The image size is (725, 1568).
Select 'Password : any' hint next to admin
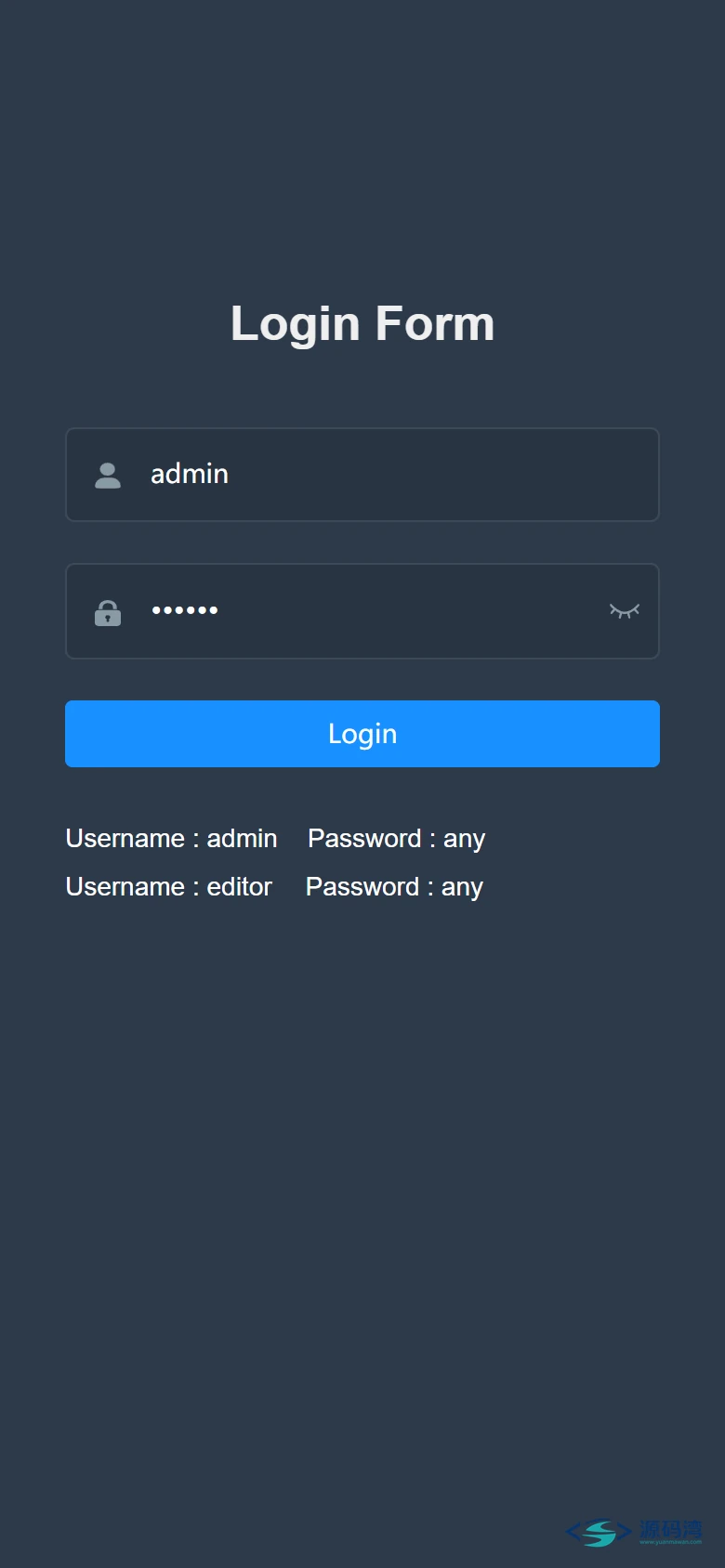pyautogui.click(x=397, y=839)
